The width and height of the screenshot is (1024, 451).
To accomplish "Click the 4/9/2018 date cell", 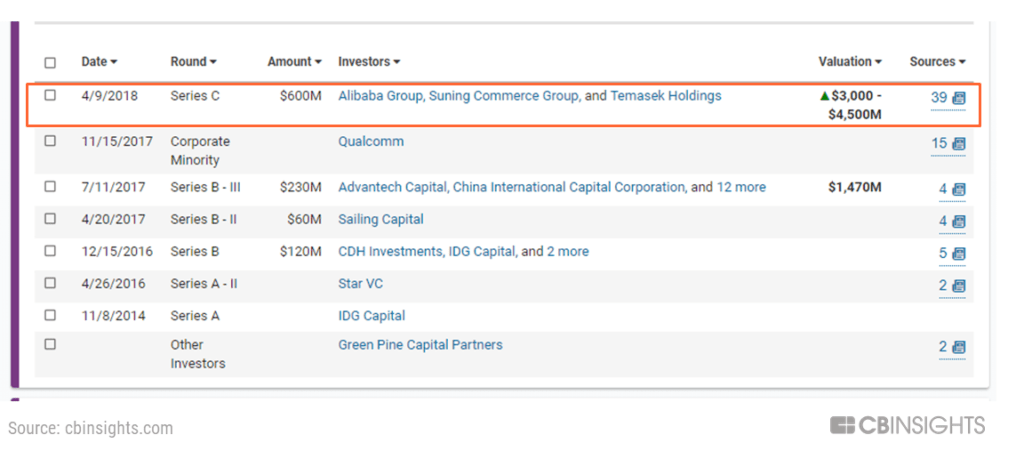I will pyautogui.click(x=110, y=96).
